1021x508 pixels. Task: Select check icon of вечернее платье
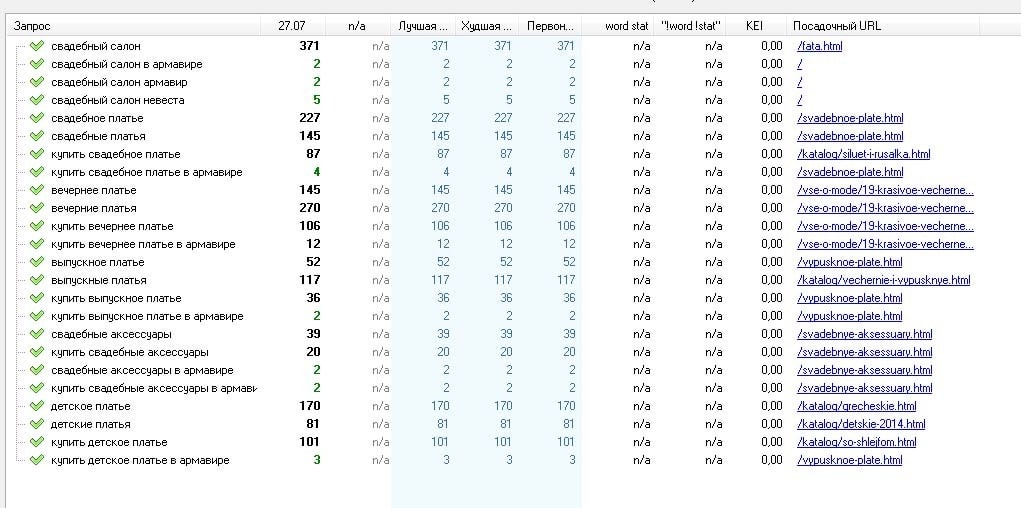[x=37, y=190]
